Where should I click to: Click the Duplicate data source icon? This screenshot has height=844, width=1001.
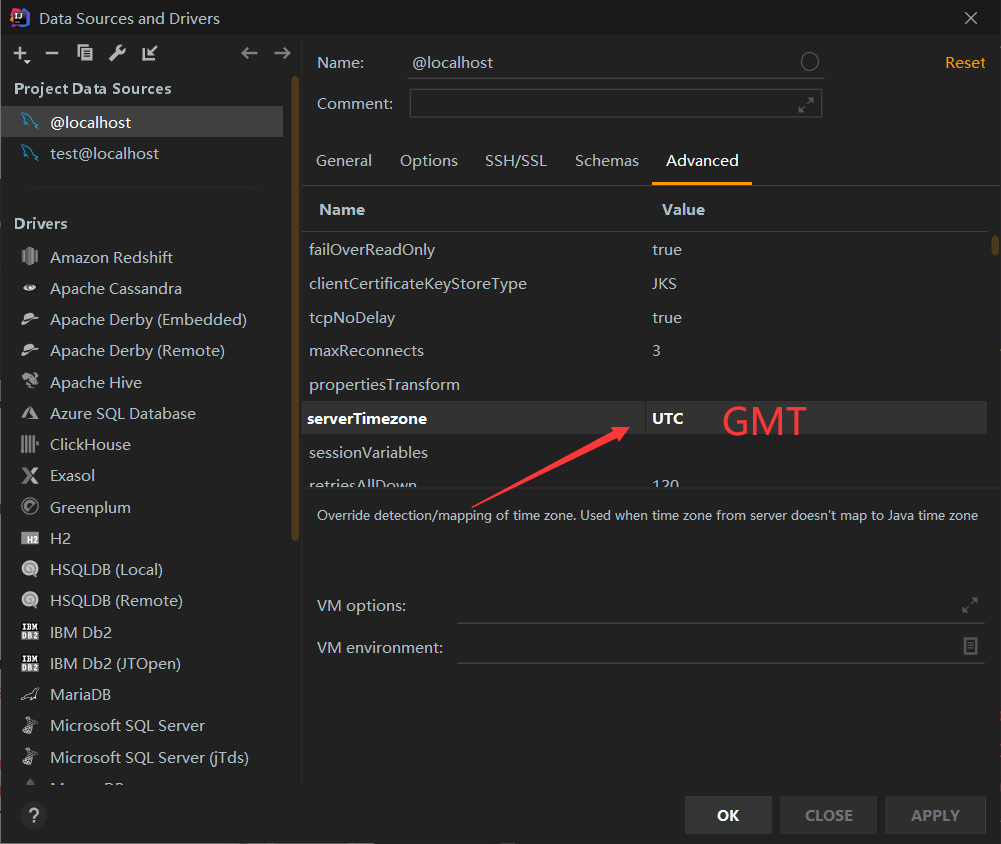pyautogui.click(x=84, y=53)
